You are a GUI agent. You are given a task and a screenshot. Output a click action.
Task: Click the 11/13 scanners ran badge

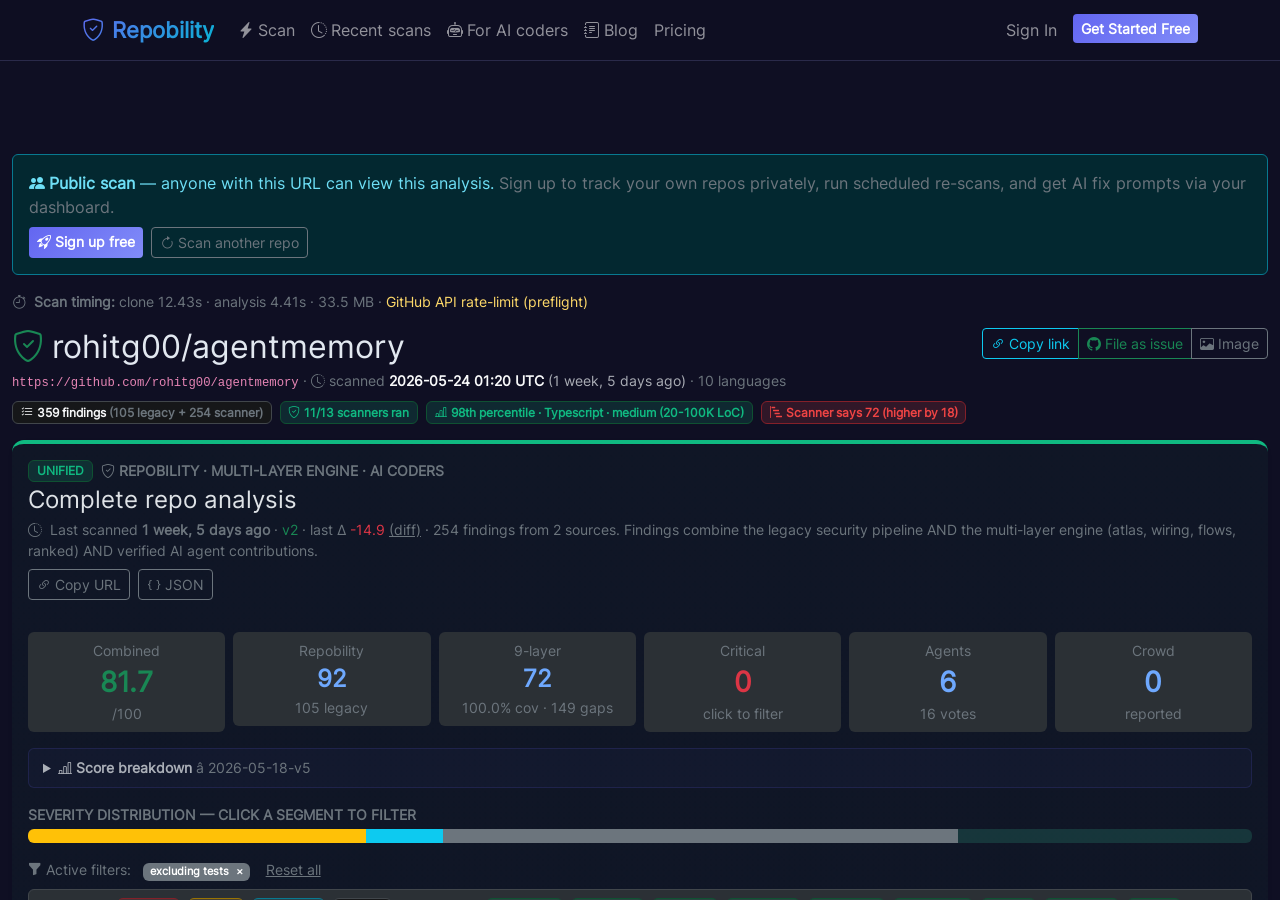pyautogui.click(x=349, y=412)
